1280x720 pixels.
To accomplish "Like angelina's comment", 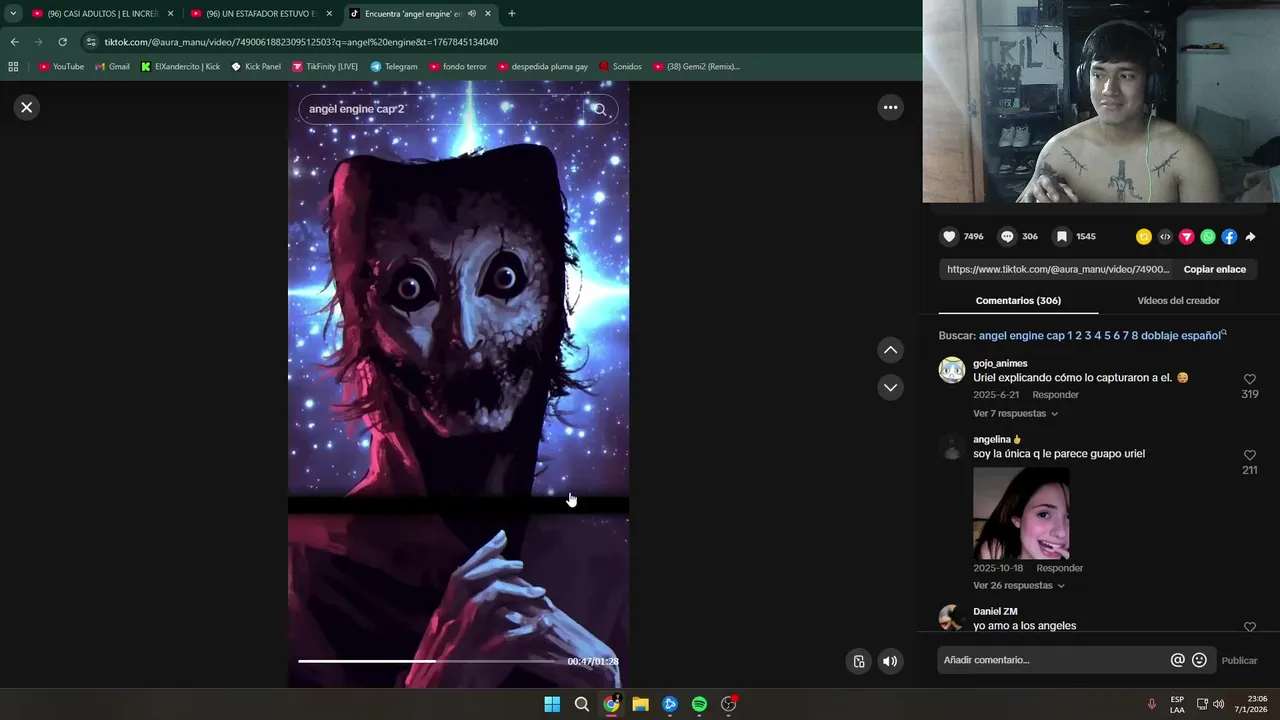I will click(1249, 455).
